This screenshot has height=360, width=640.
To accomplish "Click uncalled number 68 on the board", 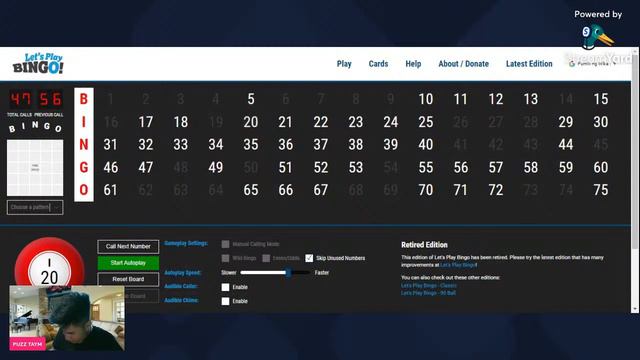I will coord(356,190).
